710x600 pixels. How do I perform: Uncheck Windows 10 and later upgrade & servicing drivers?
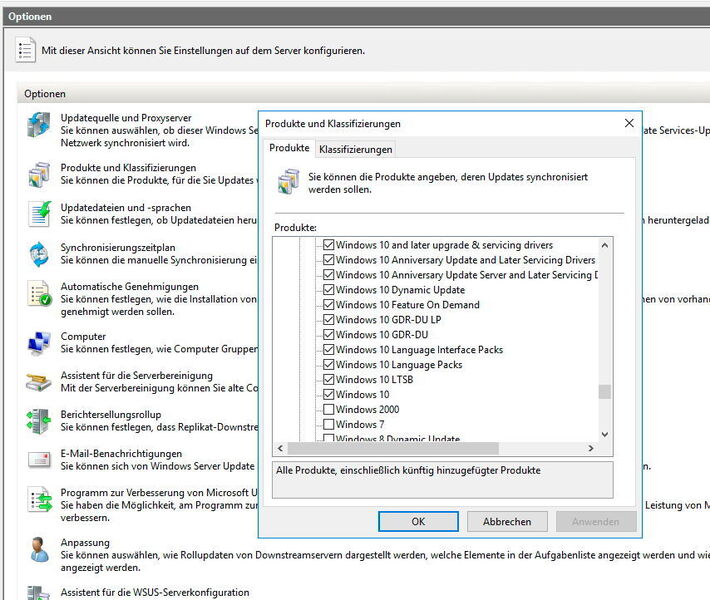[329, 245]
